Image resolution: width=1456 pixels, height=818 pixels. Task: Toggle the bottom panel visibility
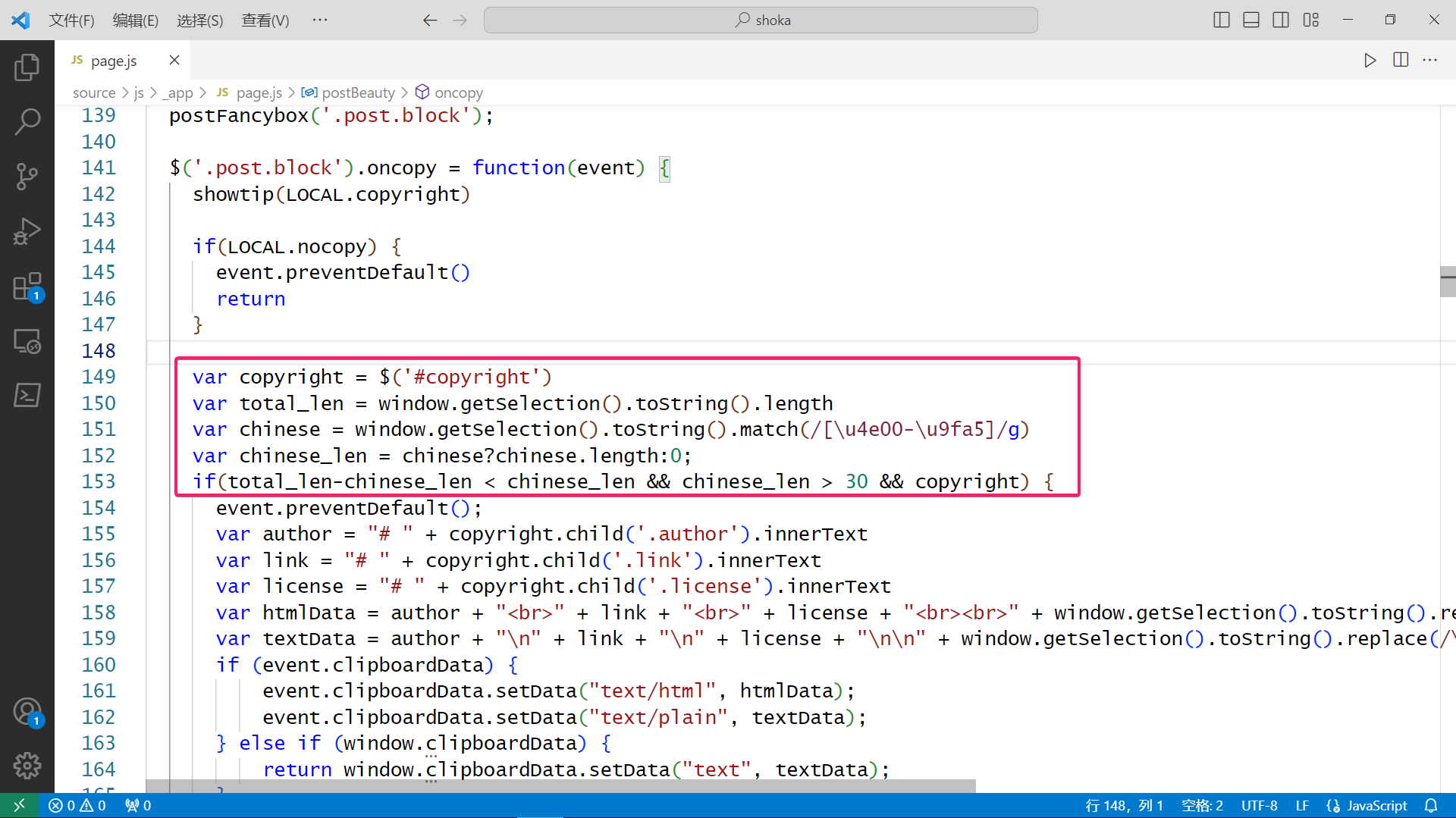(x=1251, y=20)
